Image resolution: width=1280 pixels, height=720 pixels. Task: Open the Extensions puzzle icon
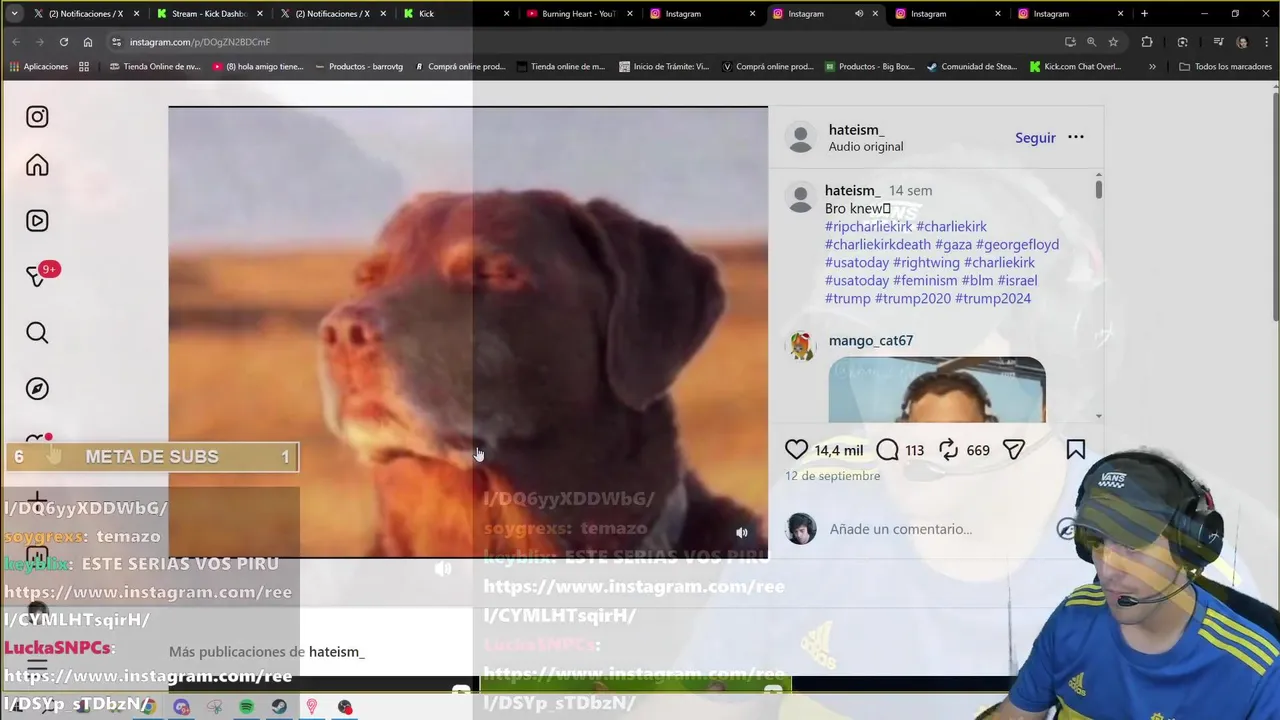pos(1147,42)
